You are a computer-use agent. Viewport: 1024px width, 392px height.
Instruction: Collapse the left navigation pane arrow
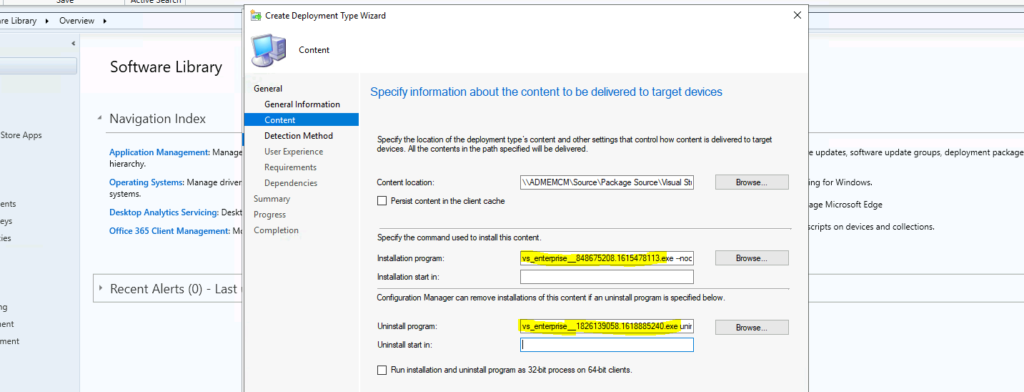73,43
